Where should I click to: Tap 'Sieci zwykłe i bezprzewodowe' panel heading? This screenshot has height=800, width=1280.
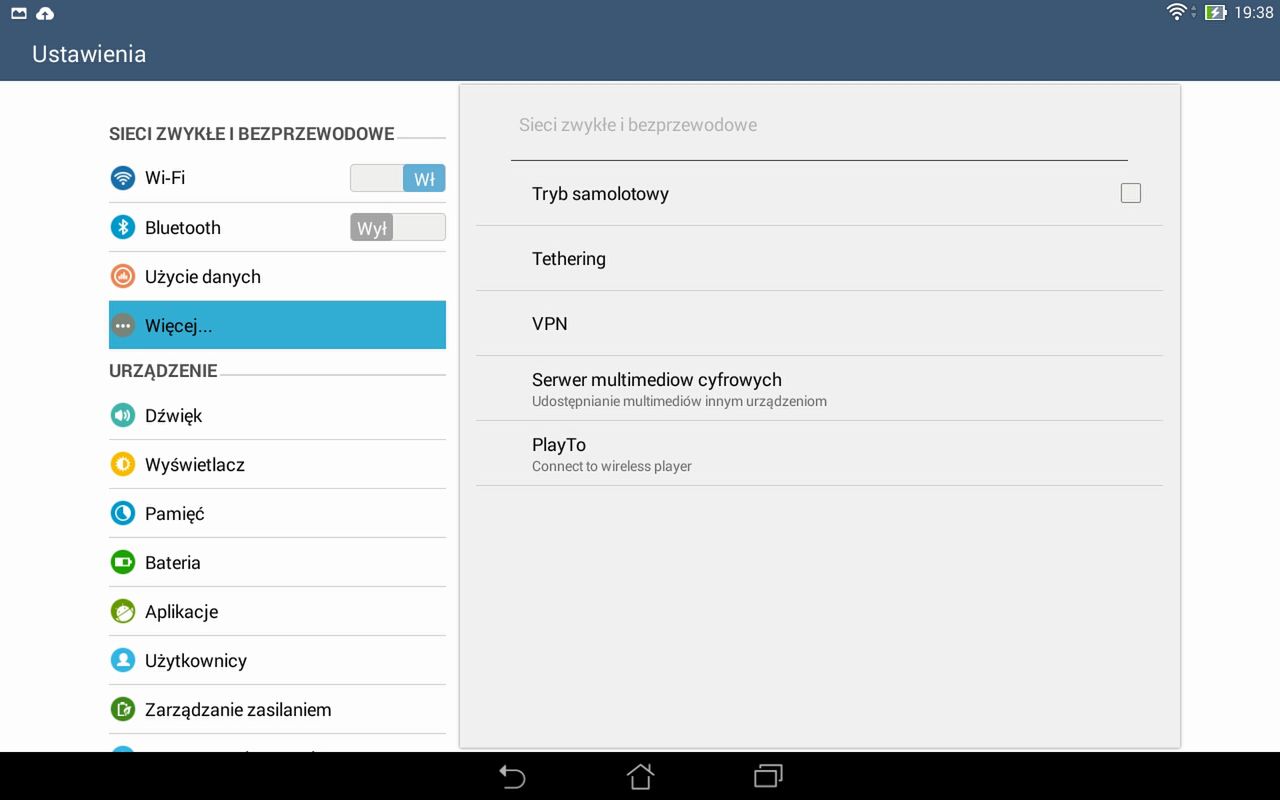click(x=638, y=125)
